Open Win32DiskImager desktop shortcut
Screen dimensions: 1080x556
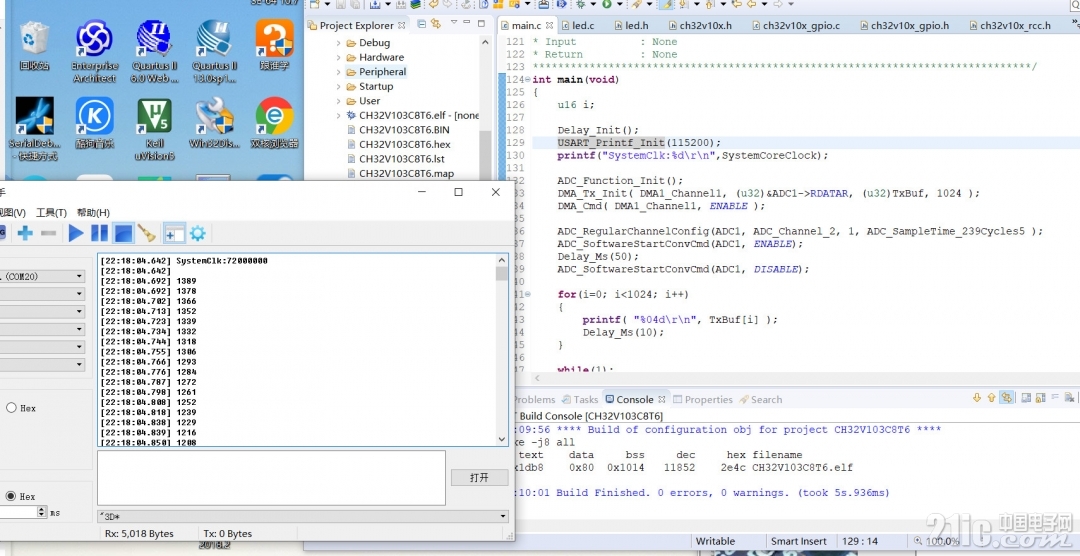click(214, 123)
